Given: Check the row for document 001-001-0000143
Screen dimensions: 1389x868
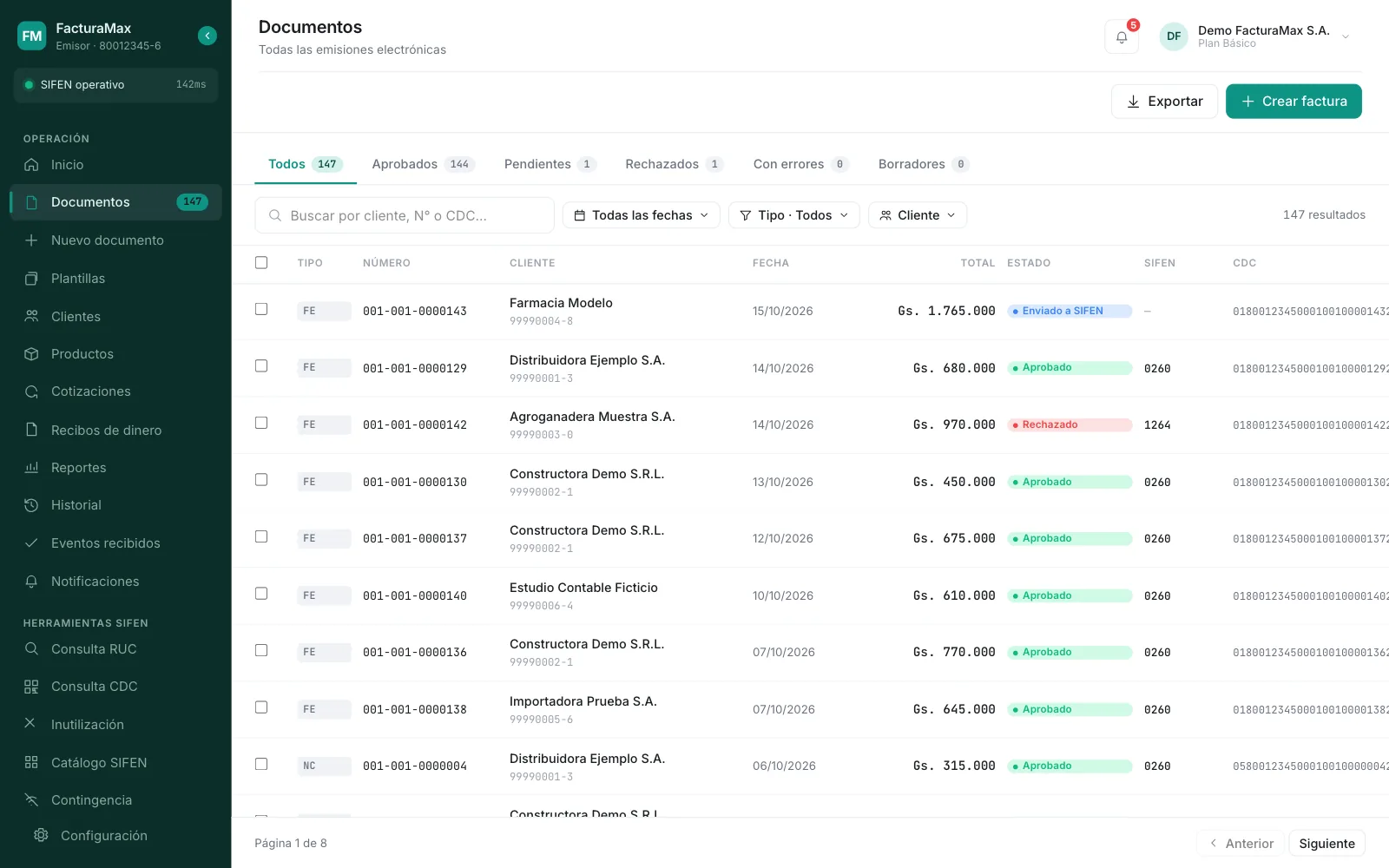Looking at the screenshot, I should tap(261, 309).
